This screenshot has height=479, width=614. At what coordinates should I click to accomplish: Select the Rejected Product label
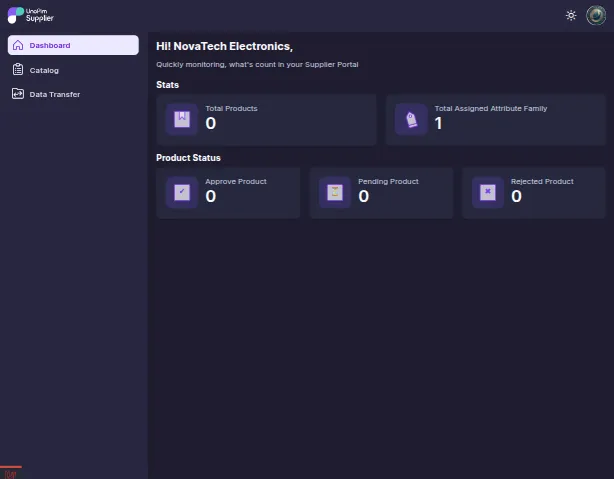[542, 182]
